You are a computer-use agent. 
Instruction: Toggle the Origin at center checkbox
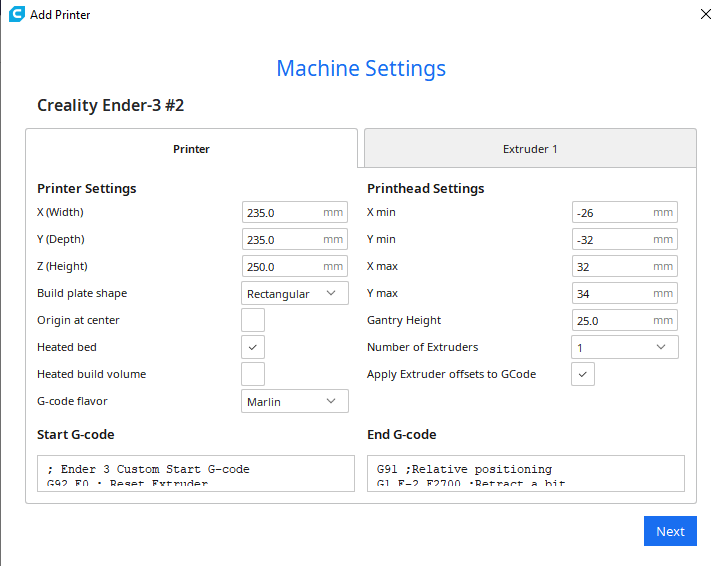[x=253, y=320]
